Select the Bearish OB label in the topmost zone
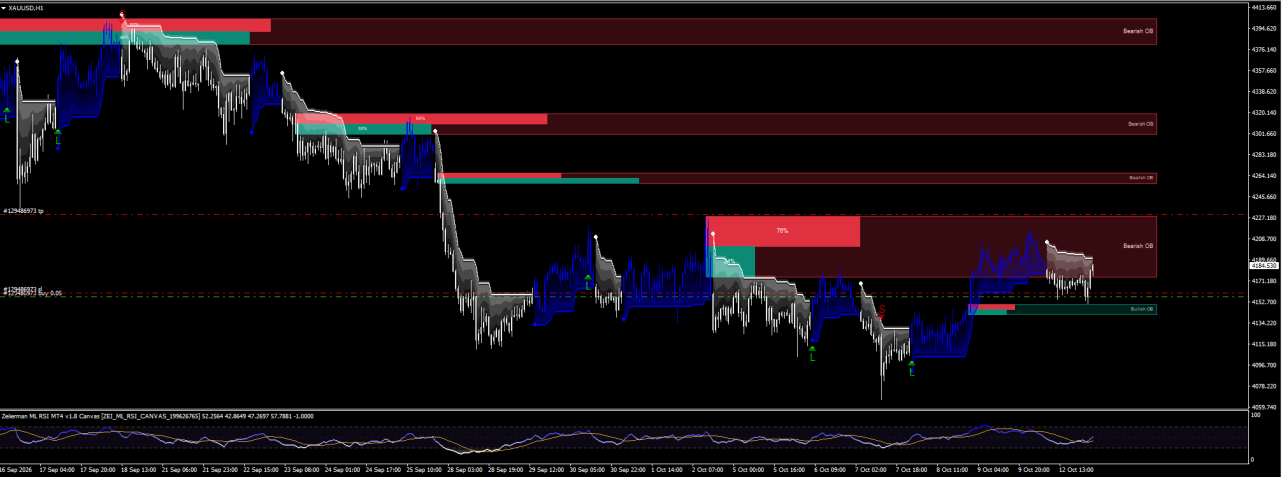 point(1138,31)
